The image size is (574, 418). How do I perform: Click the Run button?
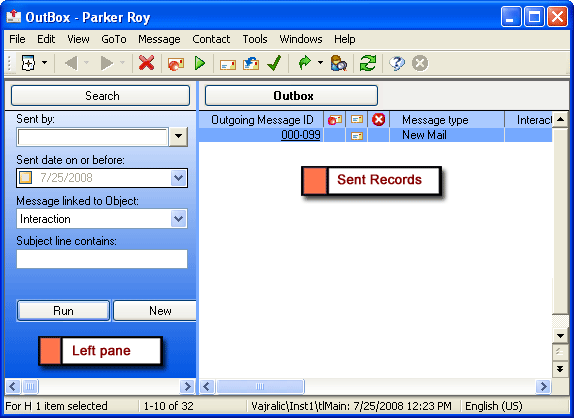point(63,311)
